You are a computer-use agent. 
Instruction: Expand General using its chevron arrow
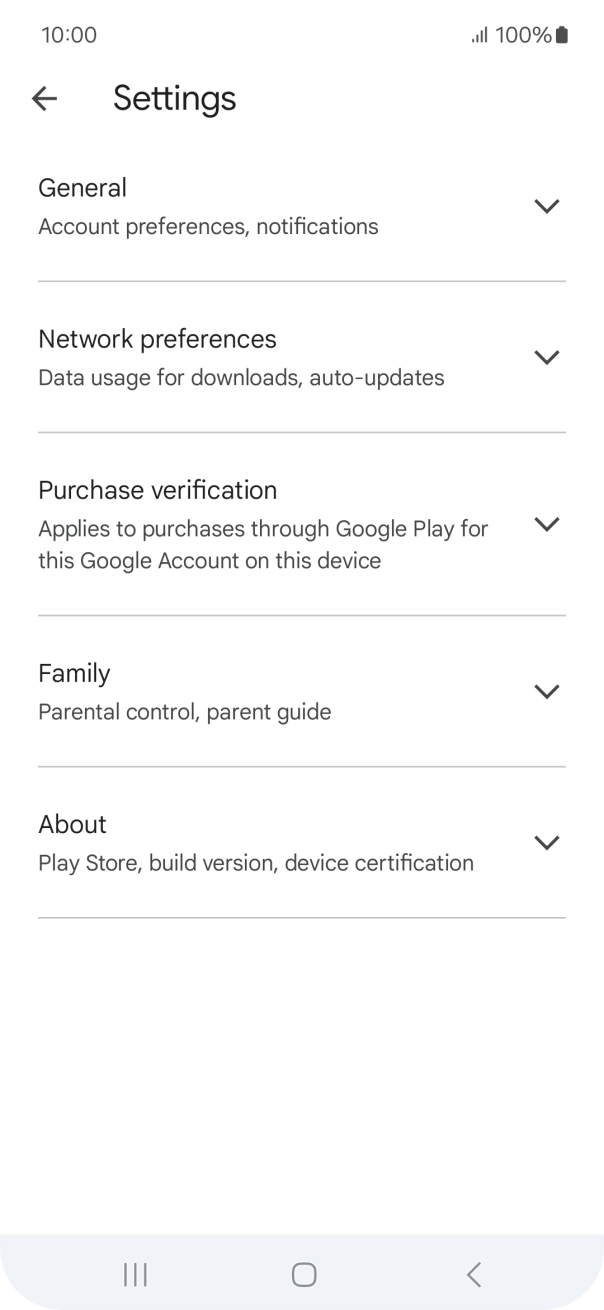pyautogui.click(x=546, y=206)
